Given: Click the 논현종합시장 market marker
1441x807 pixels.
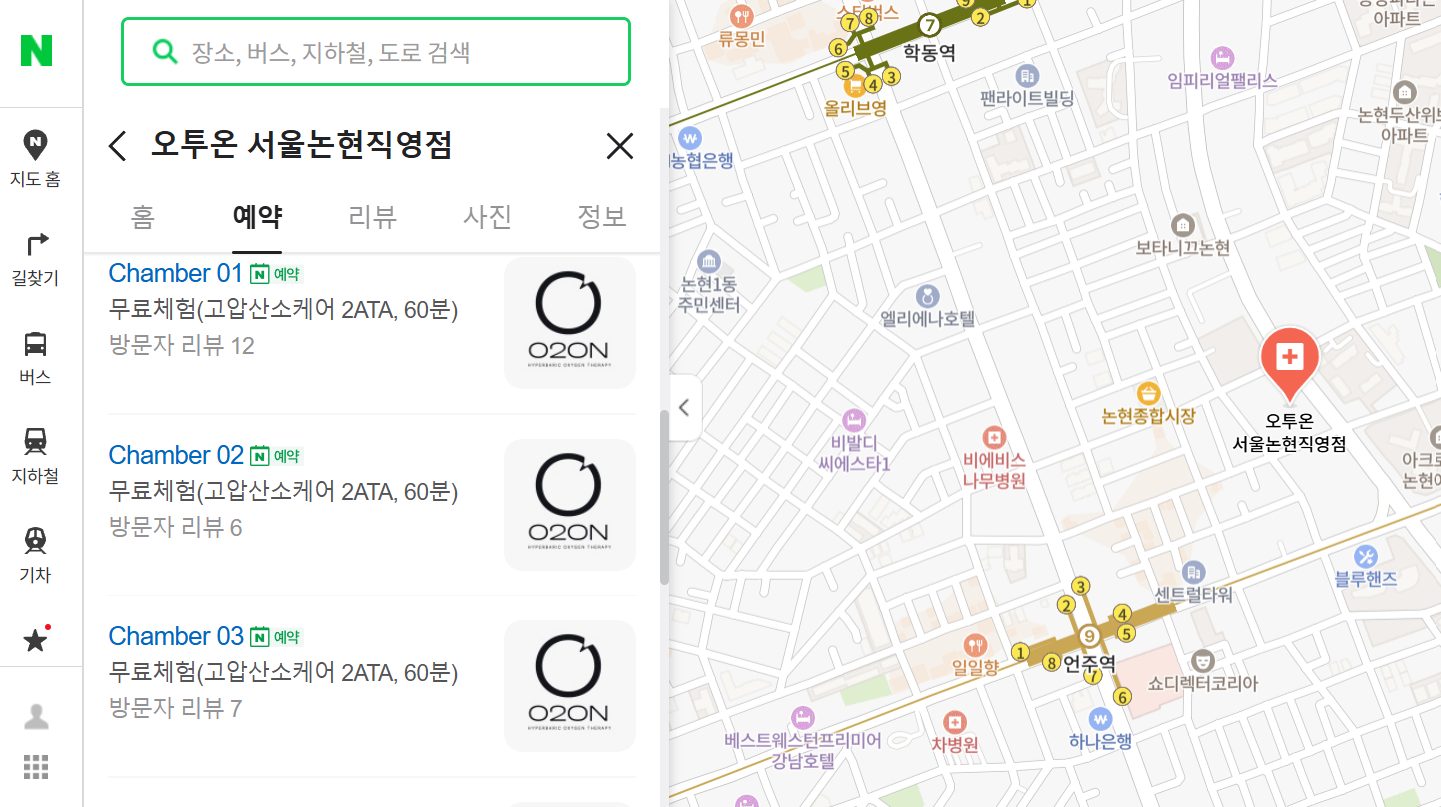Looking at the screenshot, I should [x=1149, y=391].
